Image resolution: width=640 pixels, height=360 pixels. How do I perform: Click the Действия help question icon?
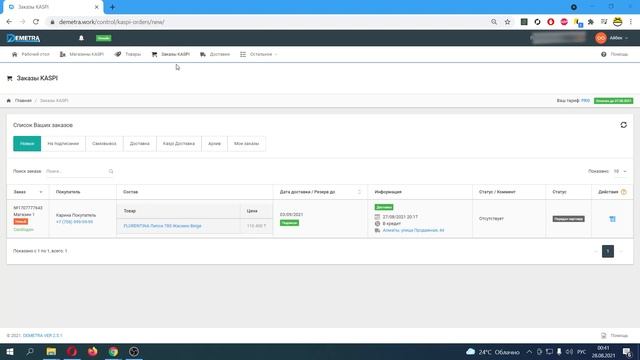(624, 192)
